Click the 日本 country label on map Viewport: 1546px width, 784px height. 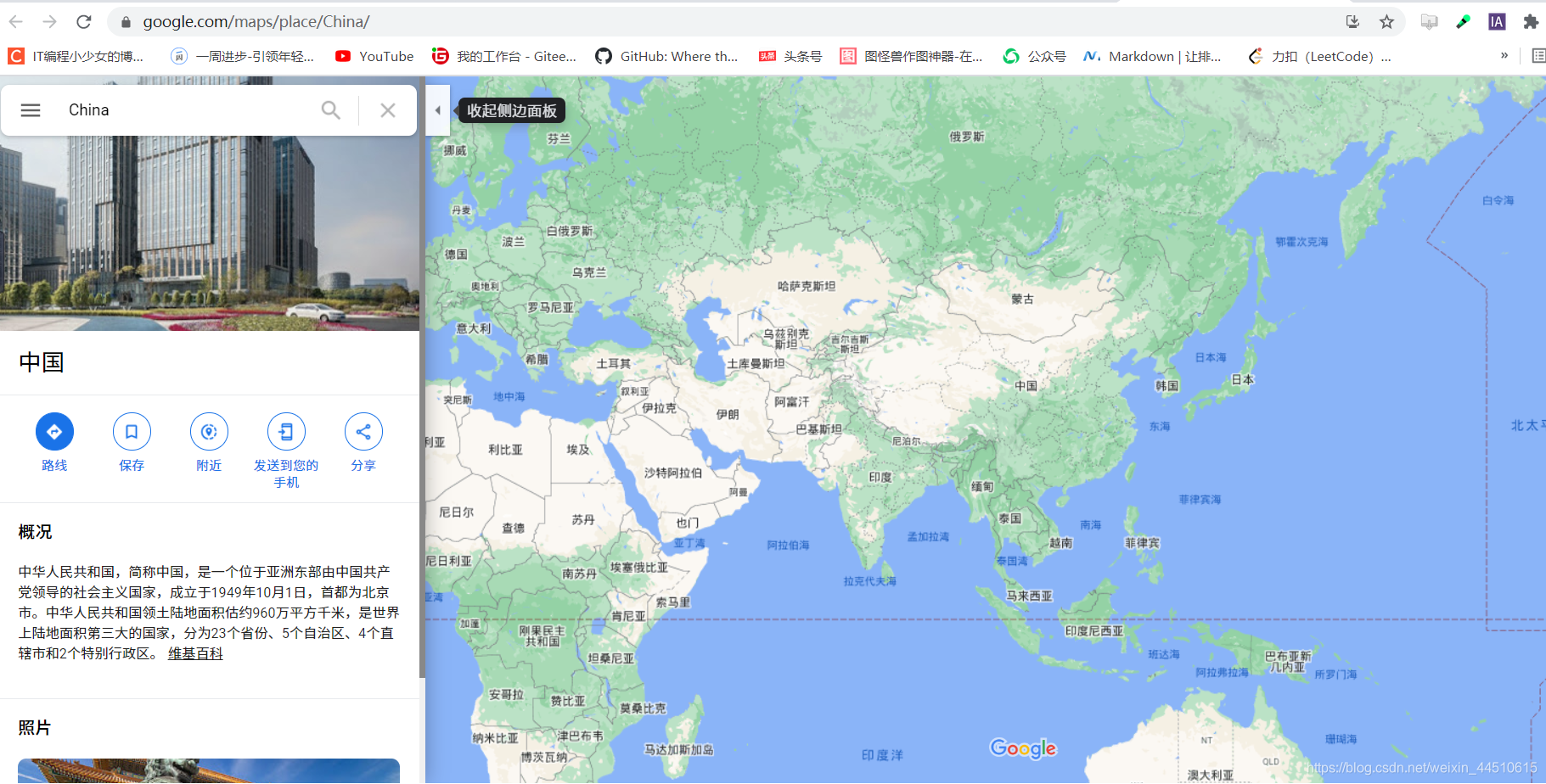tap(1242, 380)
